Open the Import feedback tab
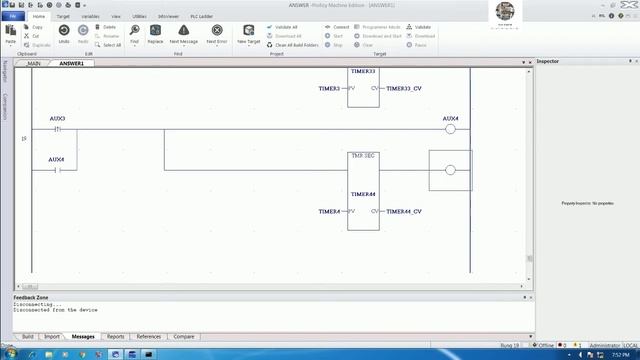Viewport: 640px width, 360px height. [x=52, y=337]
